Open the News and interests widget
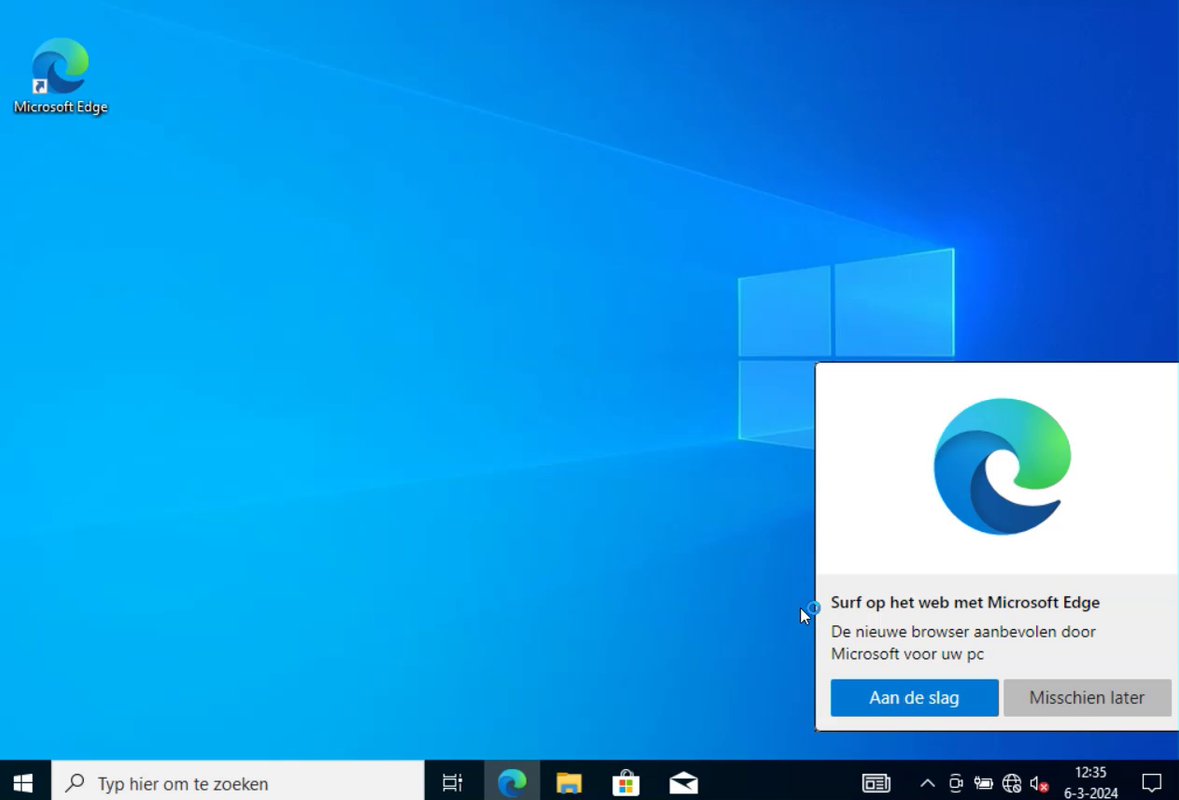Viewport: 1179px width, 800px height. (876, 783)
